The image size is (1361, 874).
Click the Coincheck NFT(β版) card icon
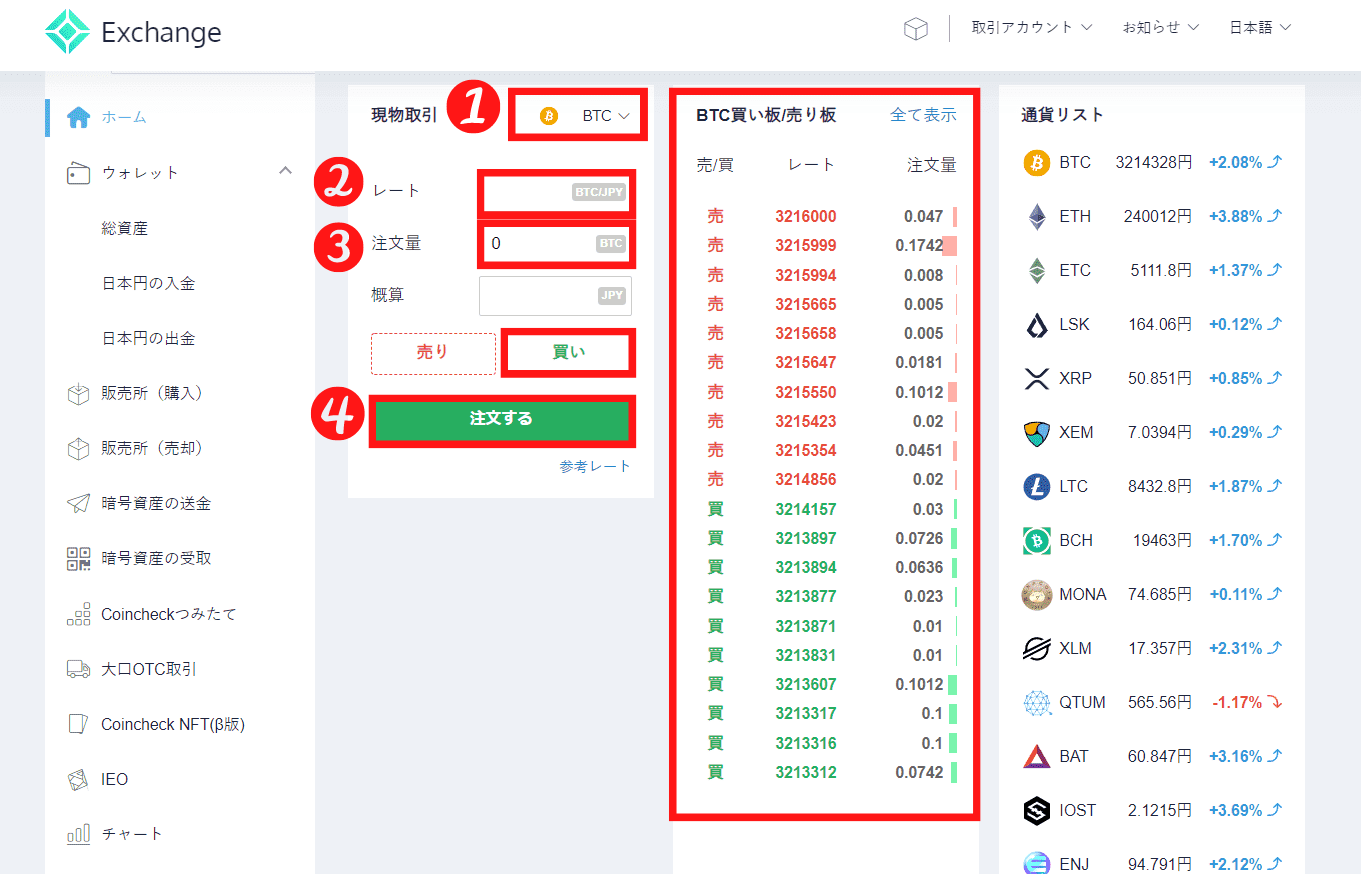tap(78, 724)
